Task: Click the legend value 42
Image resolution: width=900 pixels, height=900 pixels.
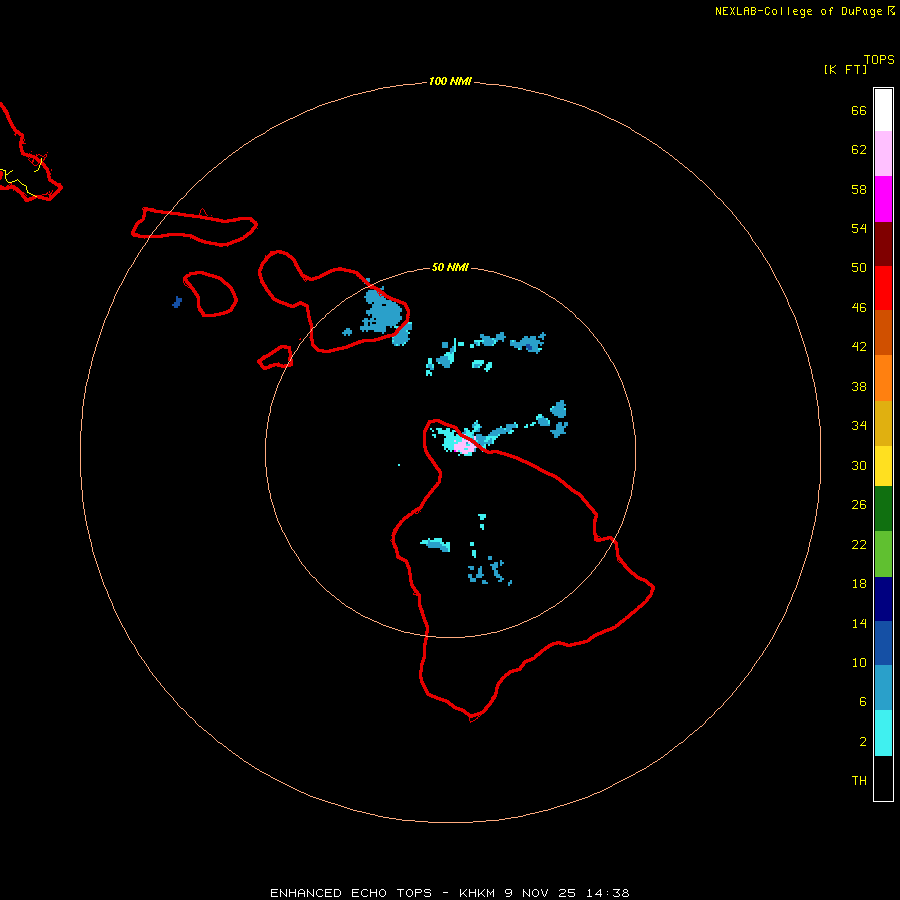Action: [x=859, y=347]
